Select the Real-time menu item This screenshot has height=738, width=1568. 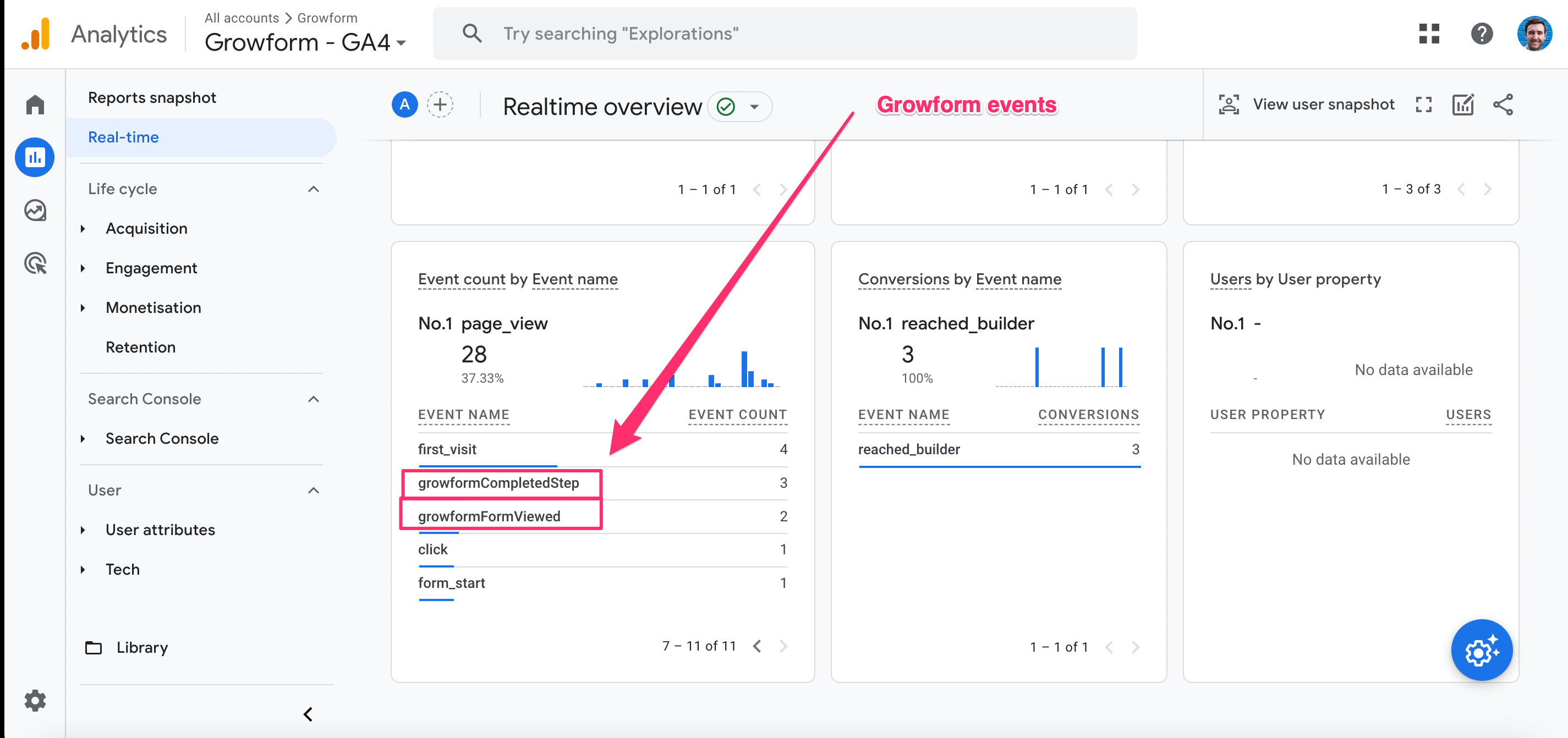click(x=201, y=137)
